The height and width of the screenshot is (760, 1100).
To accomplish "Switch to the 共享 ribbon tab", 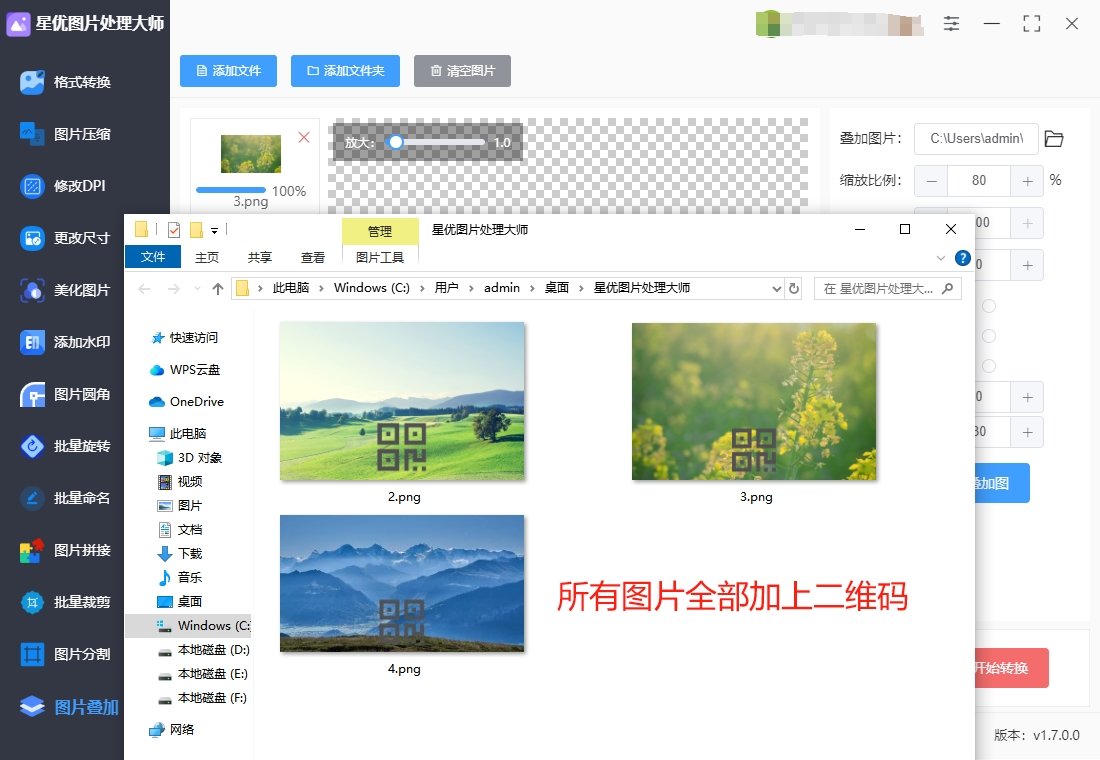I will click(x=260, y=258).
